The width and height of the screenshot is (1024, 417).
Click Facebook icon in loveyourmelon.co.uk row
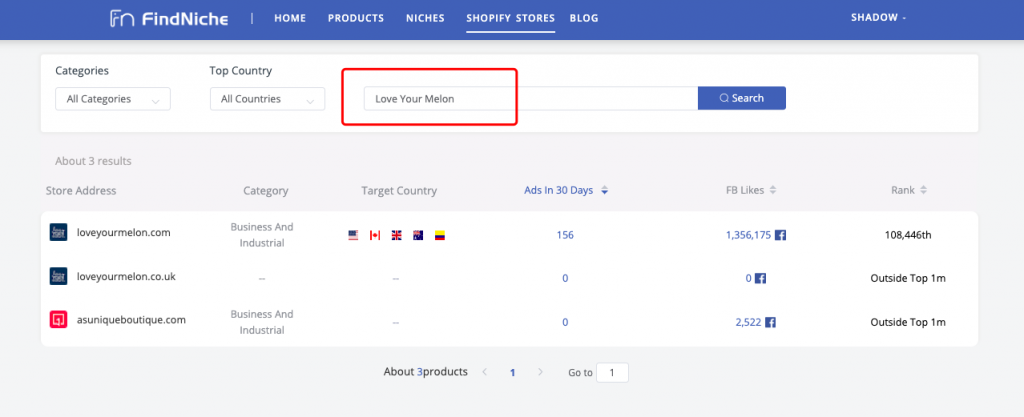(760, 279)
